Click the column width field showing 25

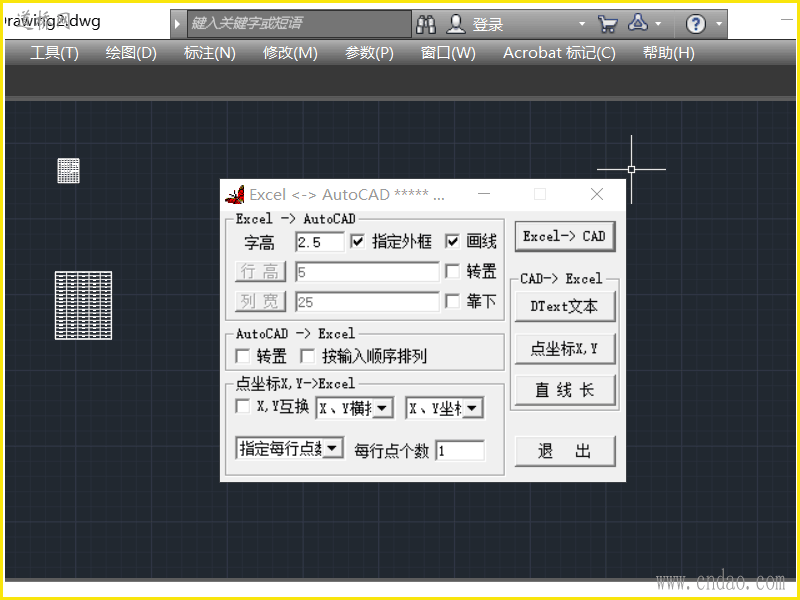pos(367,302)
